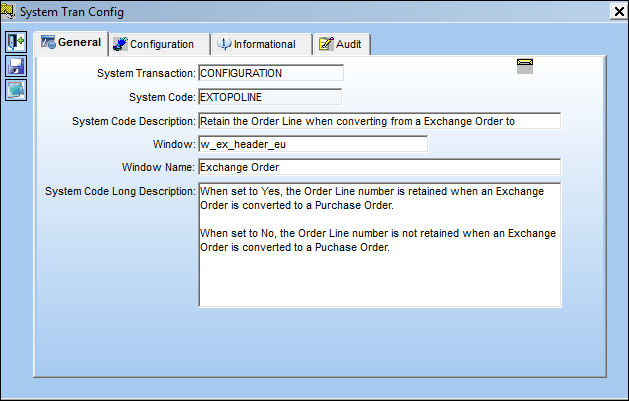Select the Audit tab
629x401 pixels.
click(342, 44)
